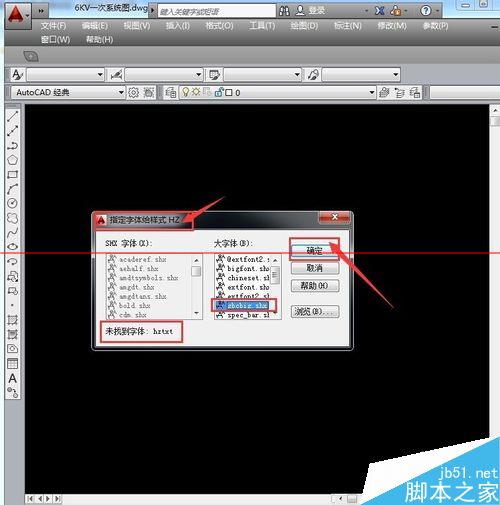Click the My Workspace icon beside the gear
The width and height of the screenshot is (500, 505).
click(149, 92)
